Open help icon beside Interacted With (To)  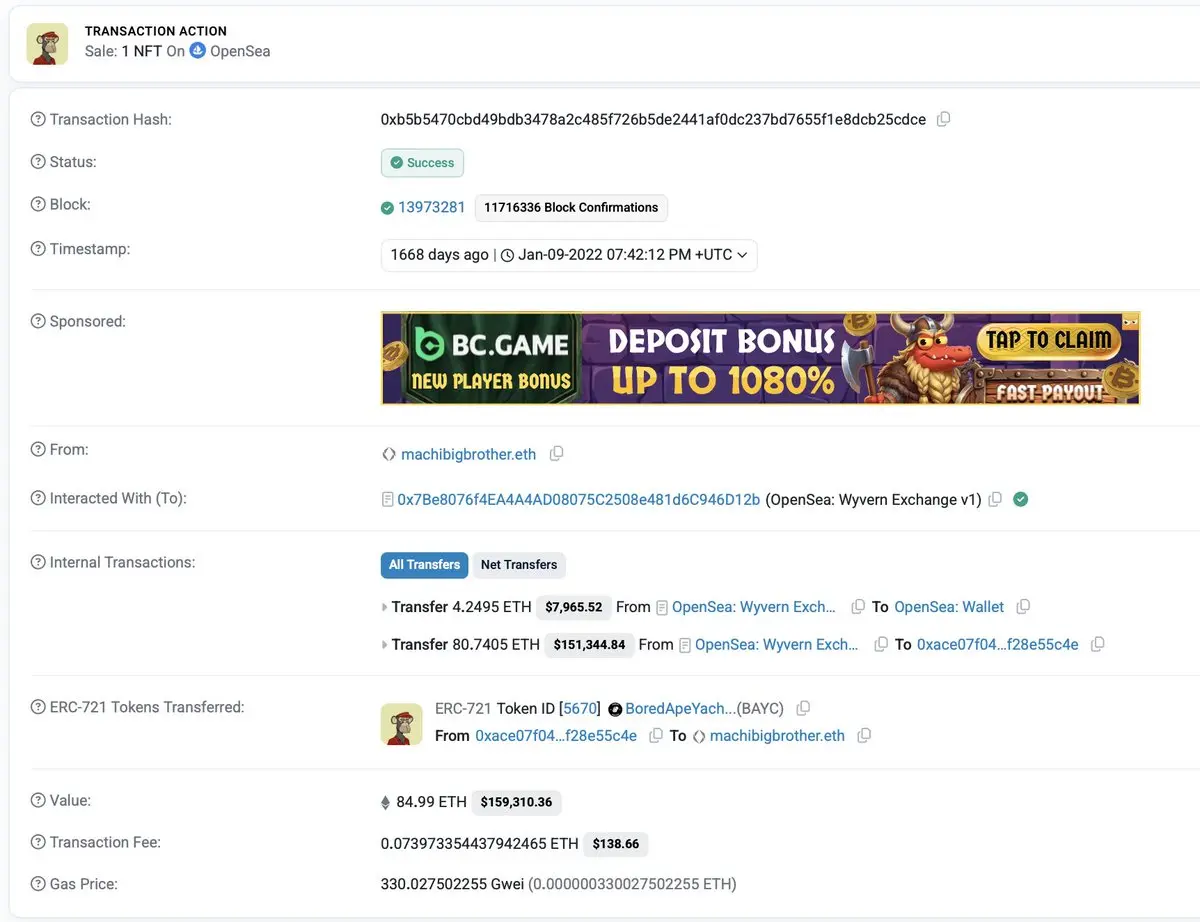tap(38, 499)
